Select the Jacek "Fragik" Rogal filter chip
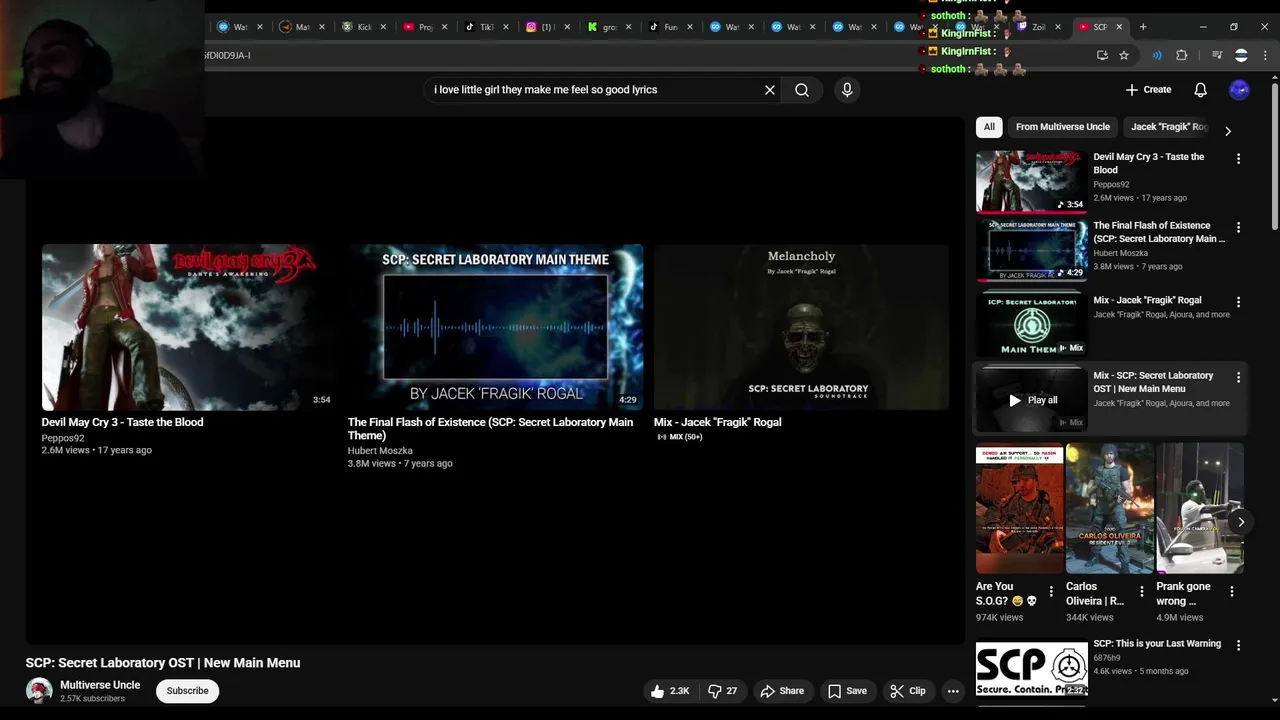 click(1170, 127)
